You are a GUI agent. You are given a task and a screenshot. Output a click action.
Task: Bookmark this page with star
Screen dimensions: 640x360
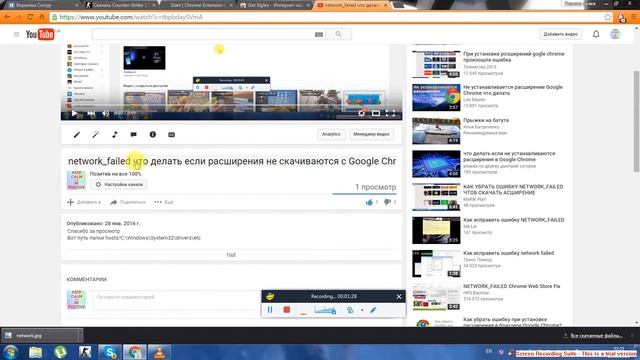point(608,17)
